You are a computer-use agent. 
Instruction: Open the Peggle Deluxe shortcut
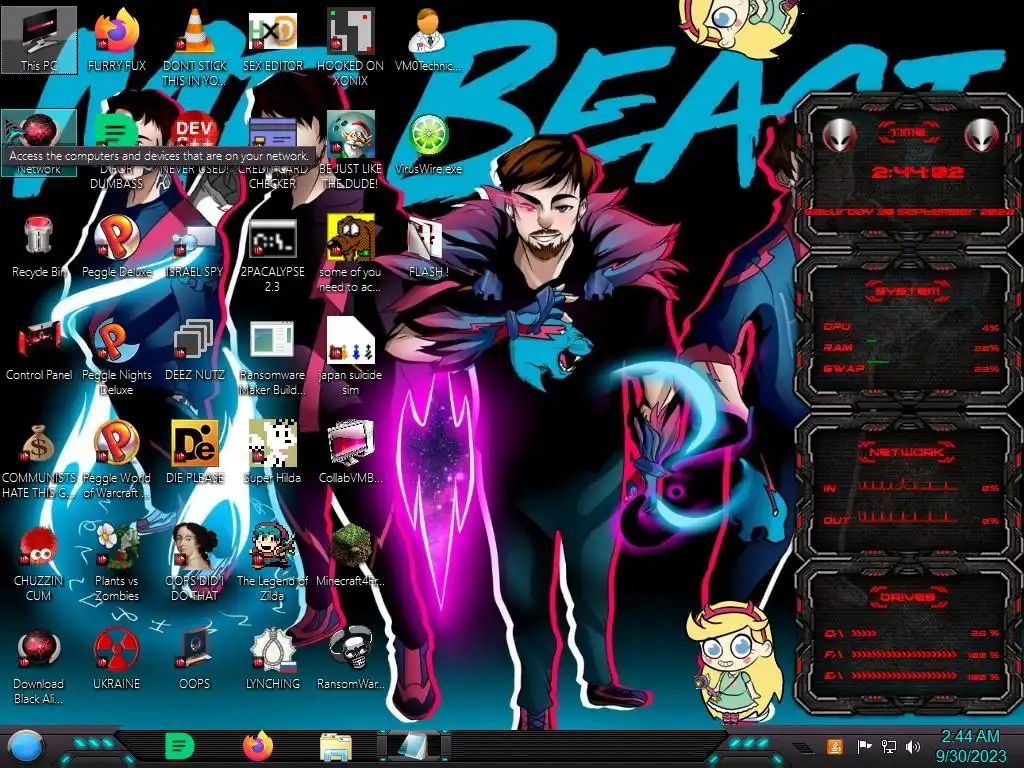click(116, 246)
